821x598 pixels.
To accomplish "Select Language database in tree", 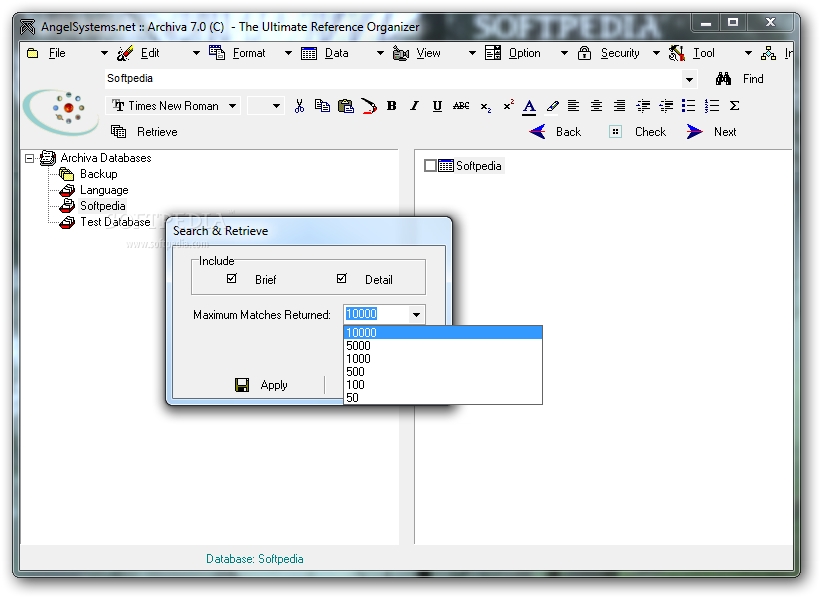I will [104, 190].
